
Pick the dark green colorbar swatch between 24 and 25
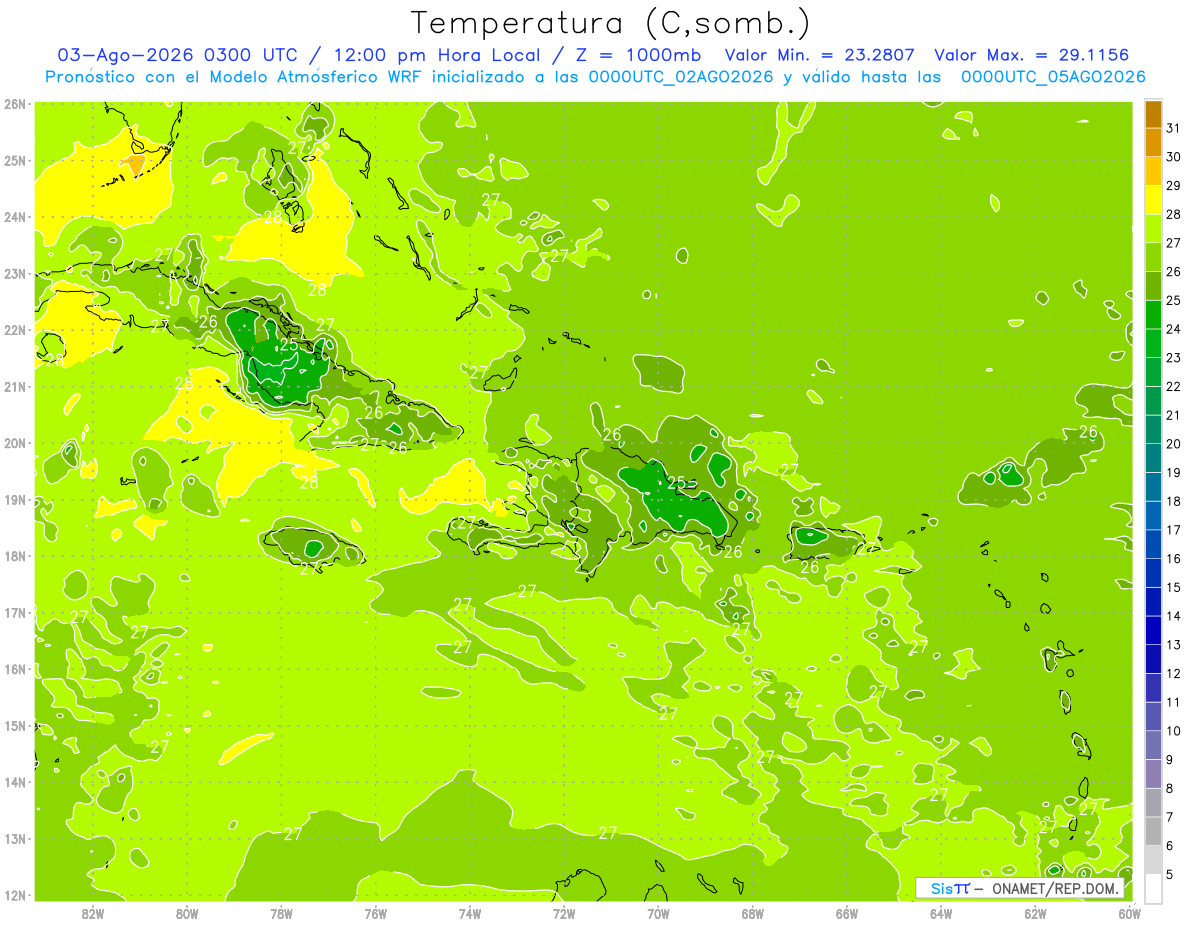click(1153, 314)
